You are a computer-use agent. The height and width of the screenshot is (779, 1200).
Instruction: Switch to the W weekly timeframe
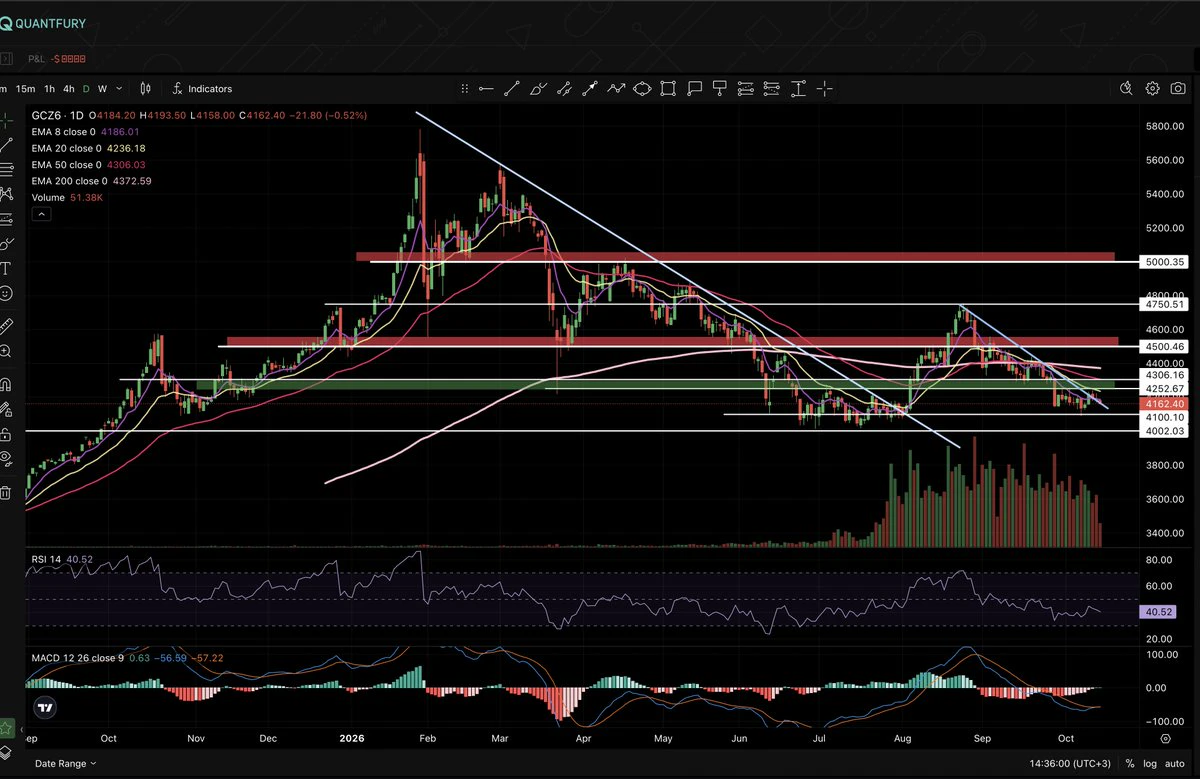[x=102, y=89]
